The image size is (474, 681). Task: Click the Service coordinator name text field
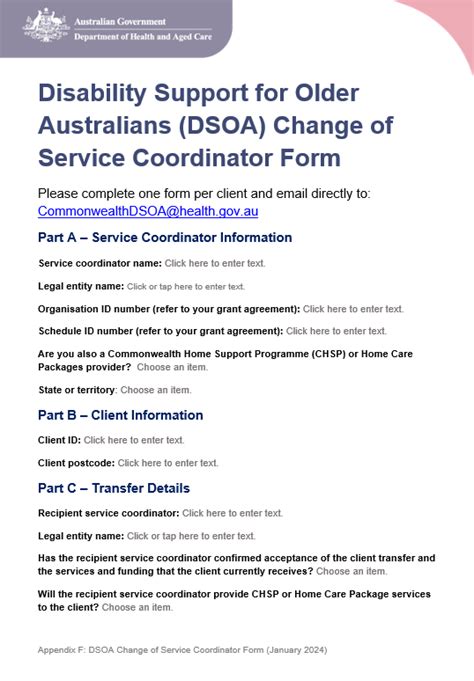pos(215,263)
